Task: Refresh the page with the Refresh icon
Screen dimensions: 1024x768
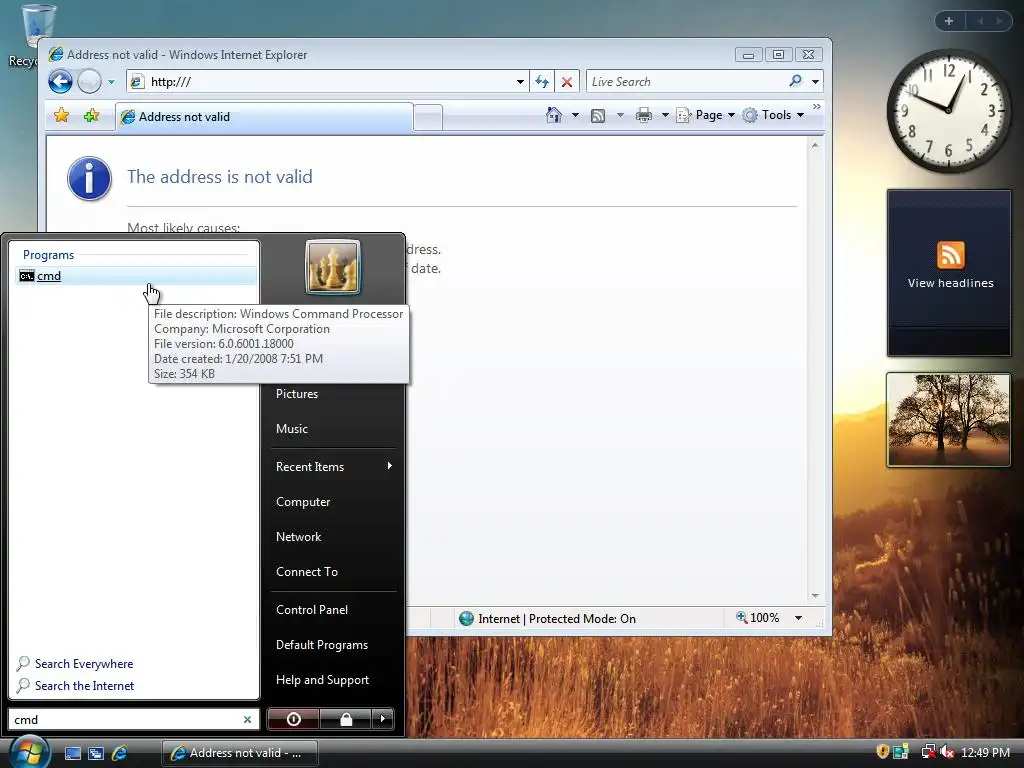Action: coord(542,82)
